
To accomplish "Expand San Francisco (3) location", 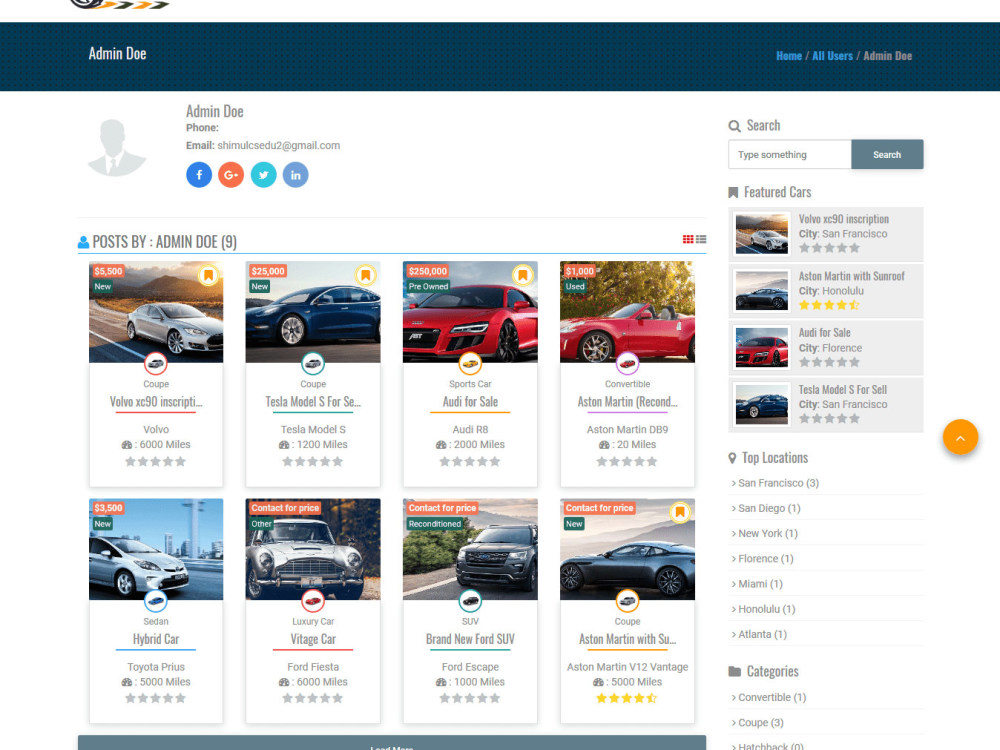I will [x=778, y=483].
